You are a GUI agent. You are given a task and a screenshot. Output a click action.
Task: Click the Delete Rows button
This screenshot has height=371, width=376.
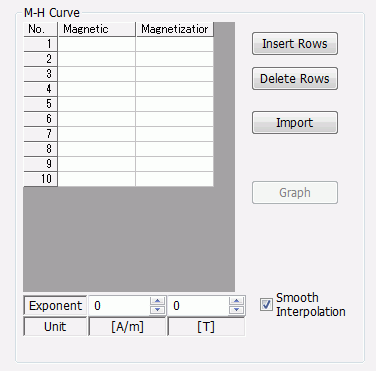(x=295, y=79)
